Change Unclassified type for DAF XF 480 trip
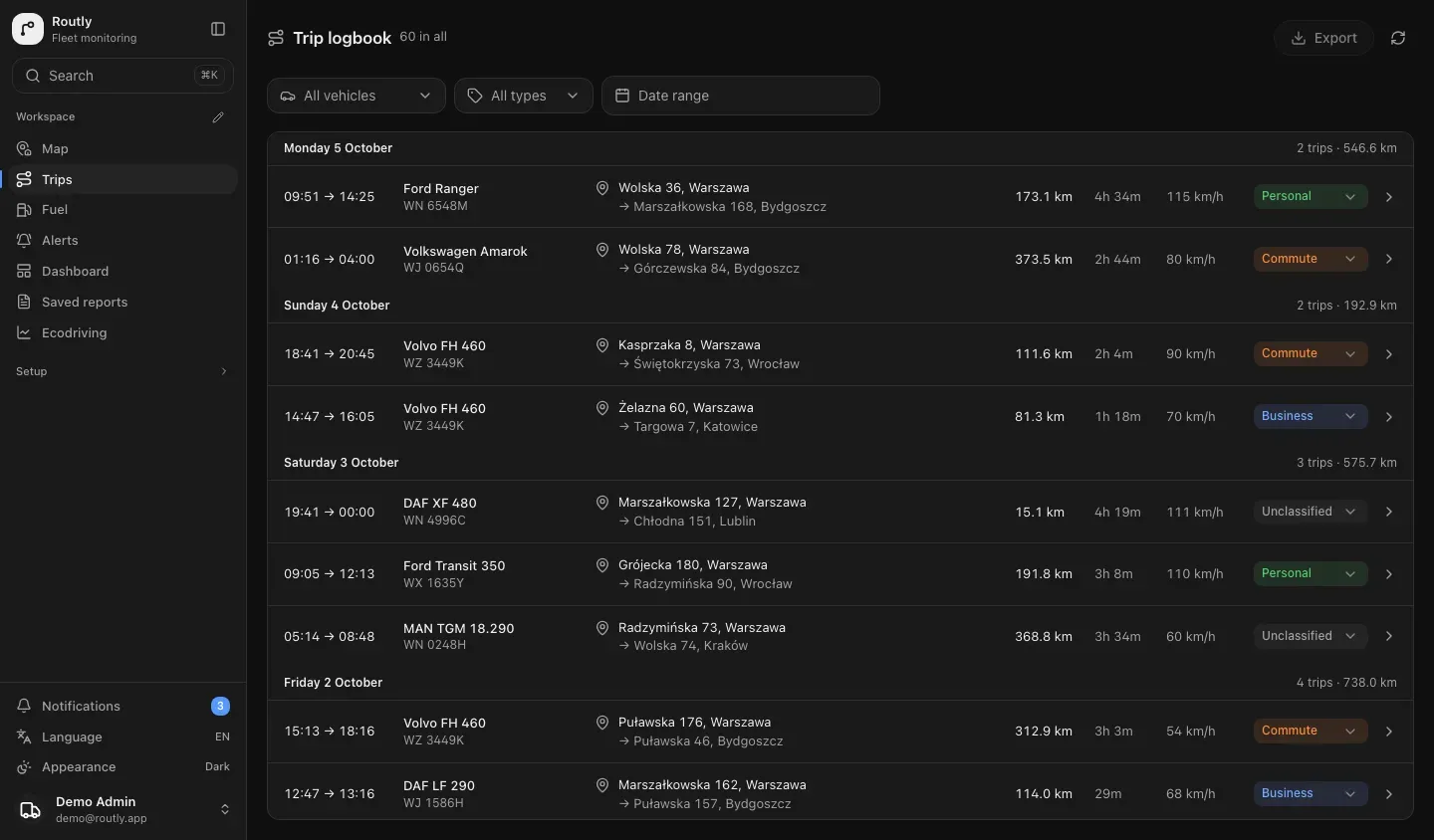This screenshot has width=1434, height=840. [x=1311, y=512]
